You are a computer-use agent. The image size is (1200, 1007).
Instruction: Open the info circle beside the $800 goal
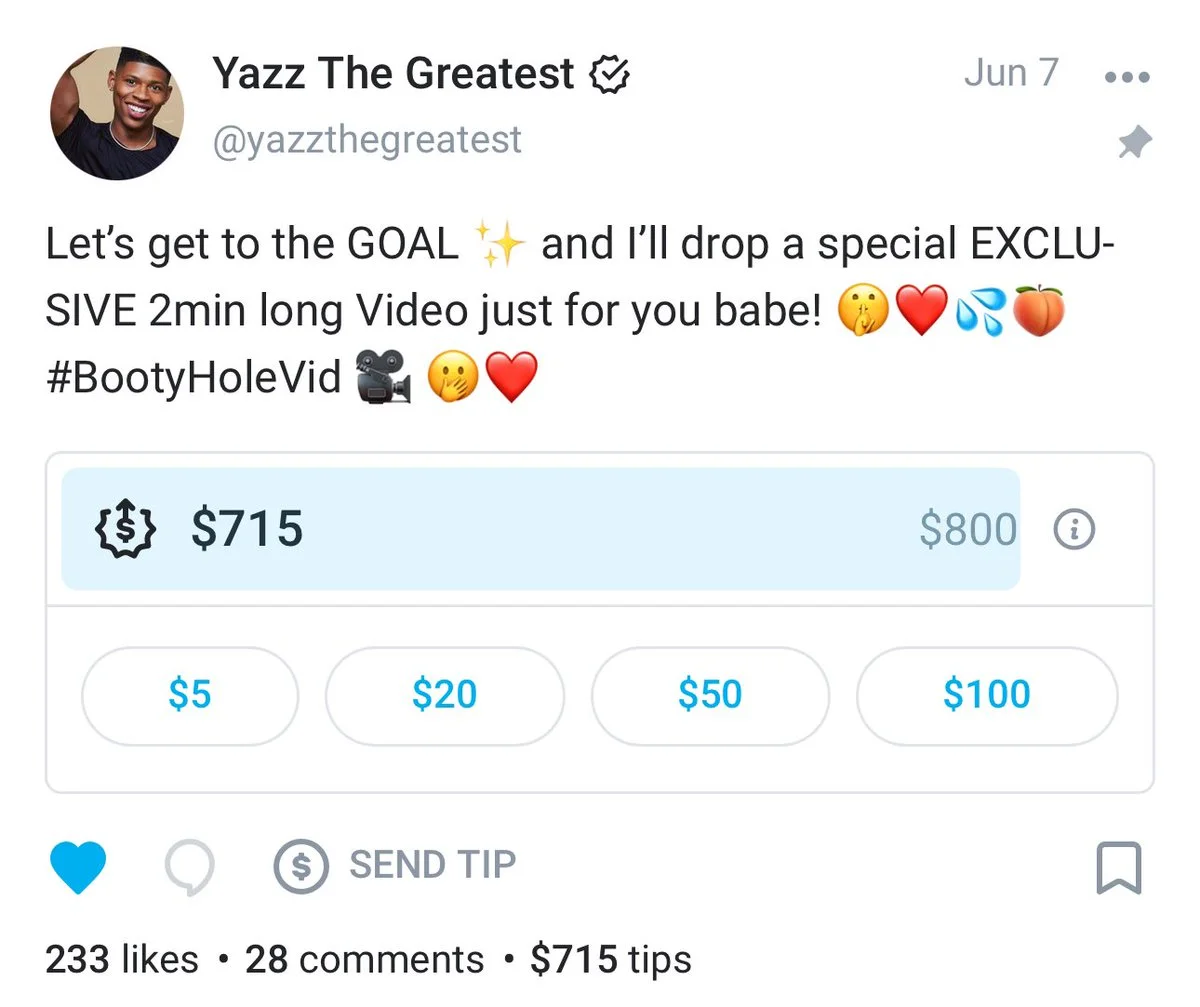1074,530
